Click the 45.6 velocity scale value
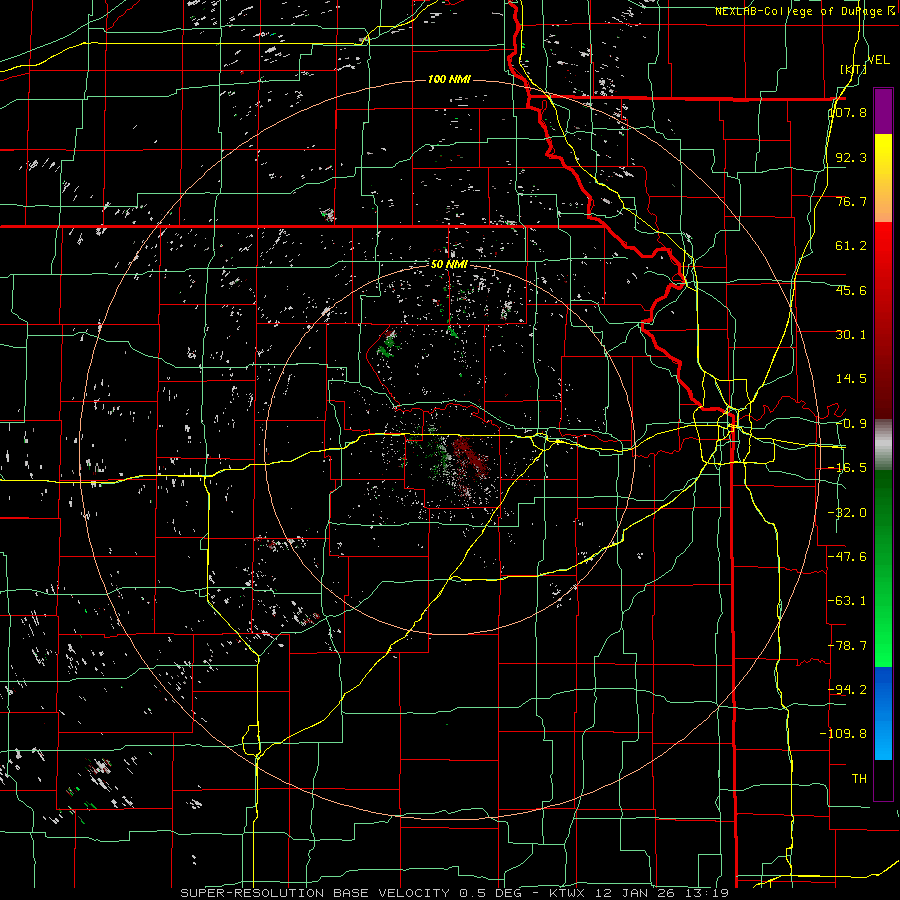This screenshot has height=900, width=900. pos(851,290)
